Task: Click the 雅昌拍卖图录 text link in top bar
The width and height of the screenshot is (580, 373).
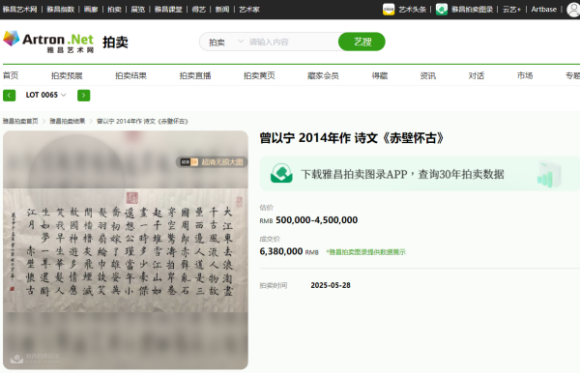Action: pos(472,9)
